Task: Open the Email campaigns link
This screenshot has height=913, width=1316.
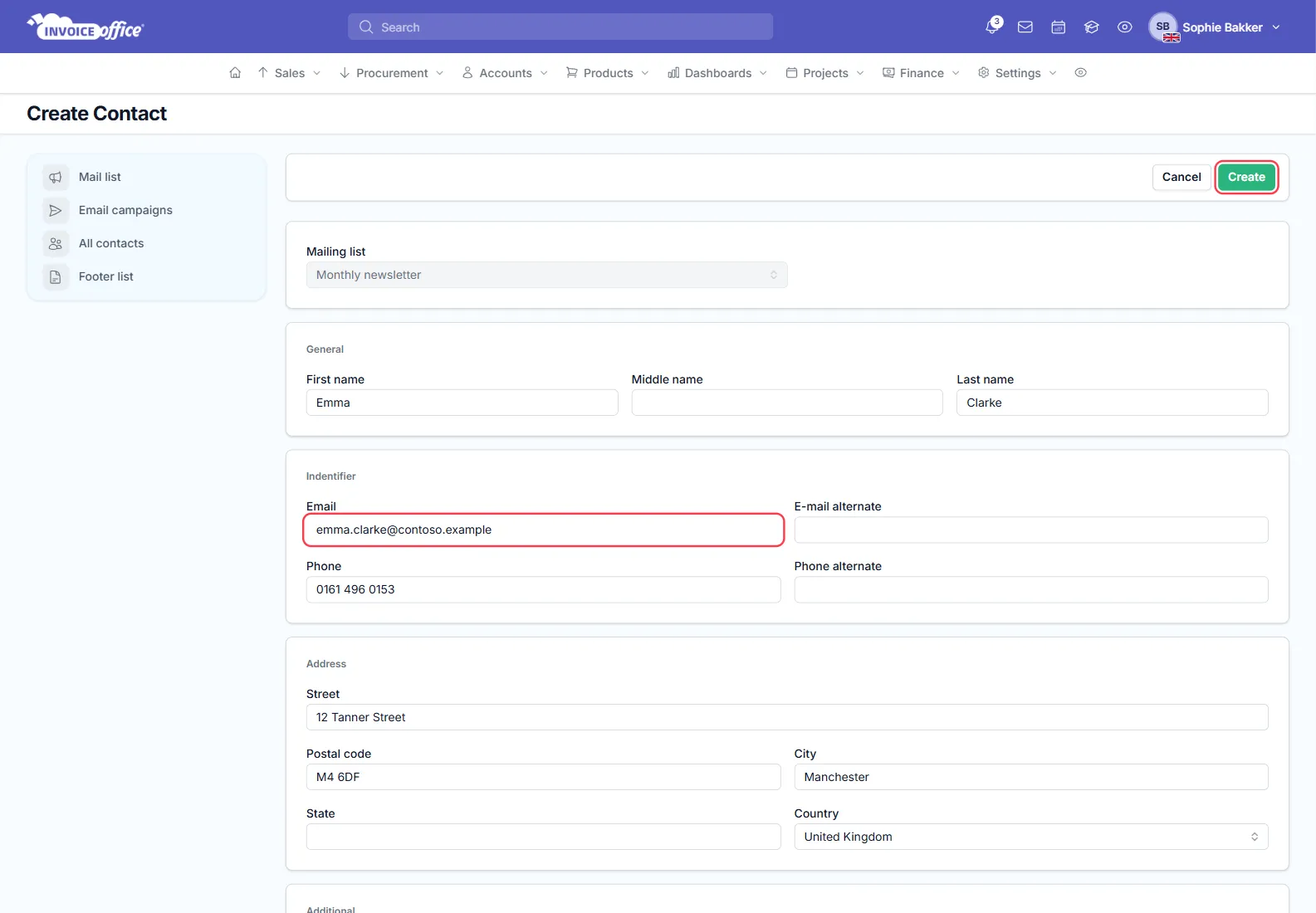Action: click(x=125, y=210)
